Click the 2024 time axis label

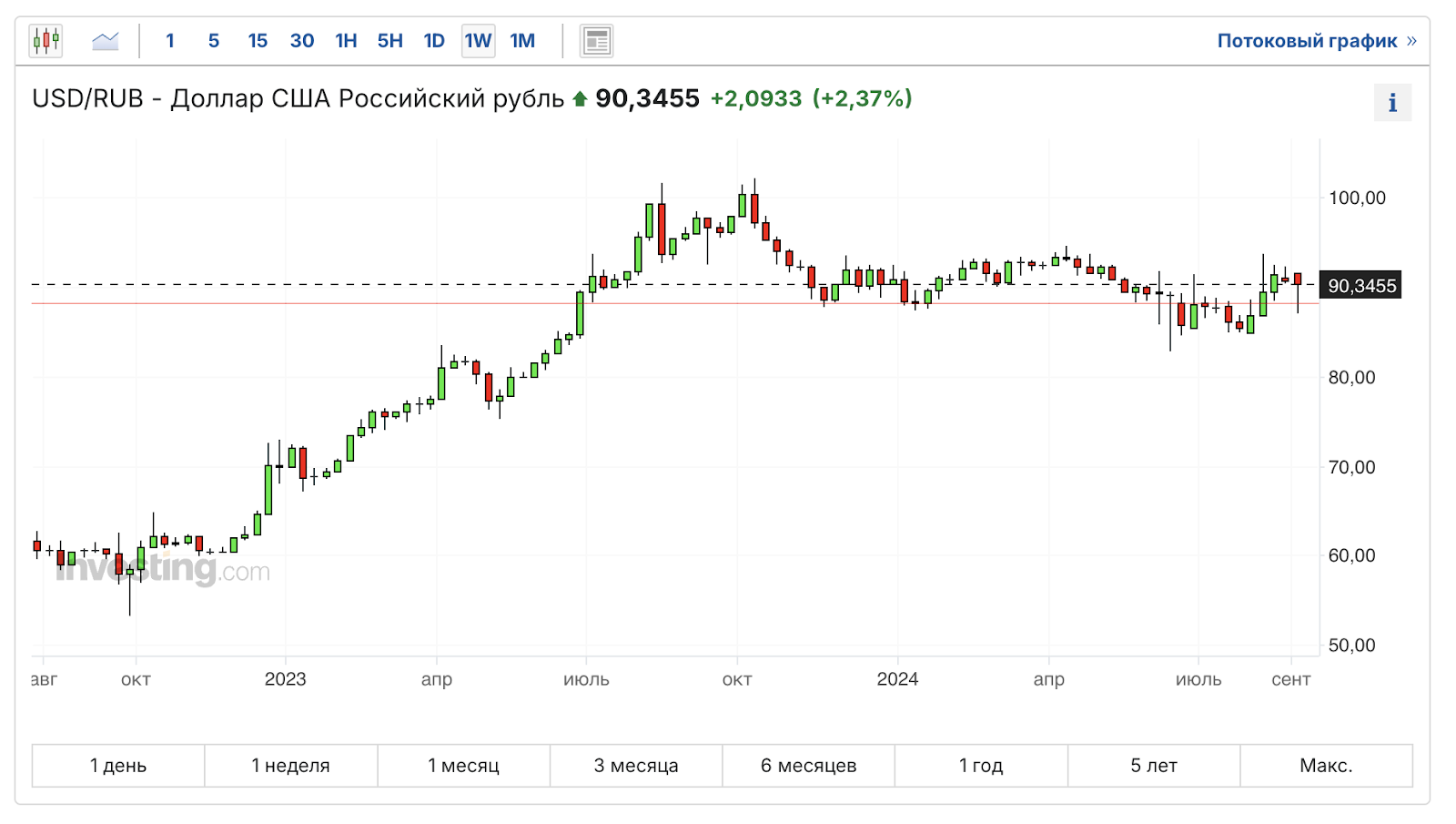pos(897,679)
